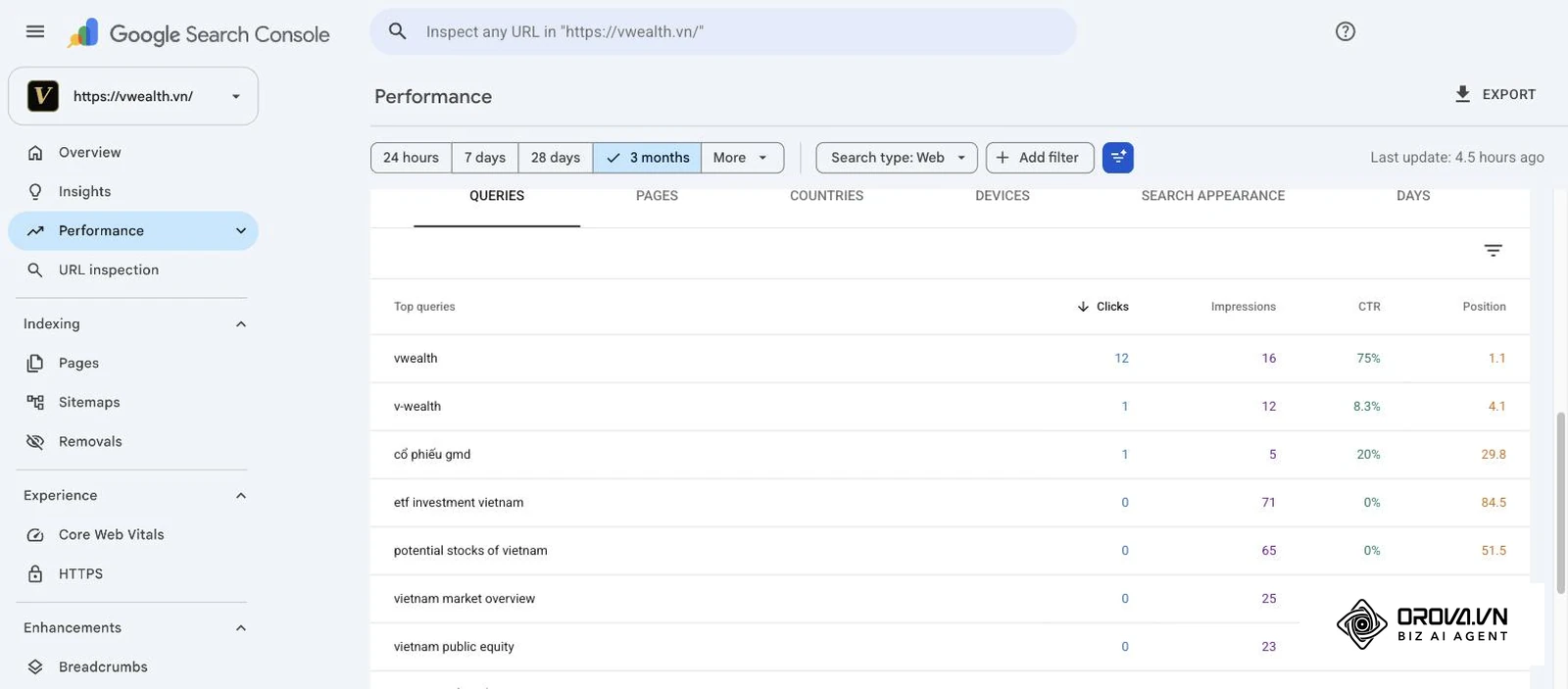The width and height of the screenshot is (1568, 689).
Task: Collapse the Enhancements section
Action: coord(241,628)
